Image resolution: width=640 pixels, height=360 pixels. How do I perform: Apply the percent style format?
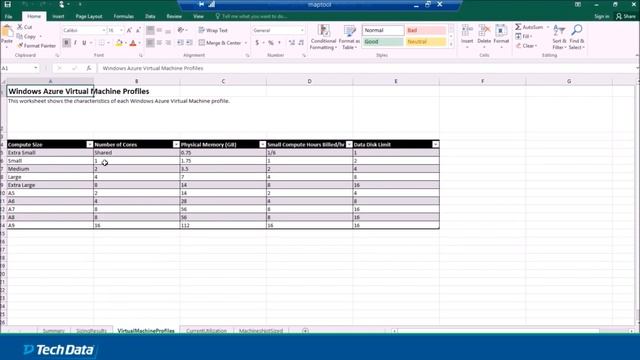(271, 43)
